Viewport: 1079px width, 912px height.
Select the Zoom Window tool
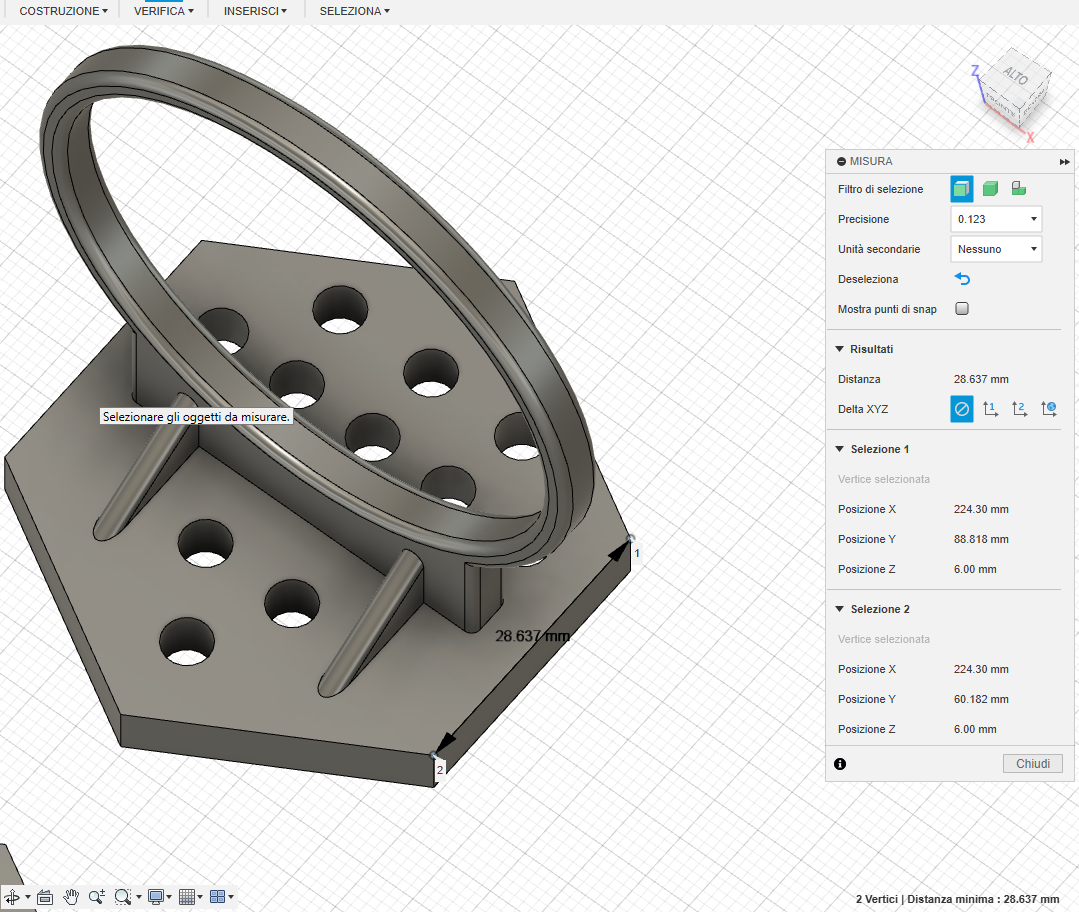point(123,896)
